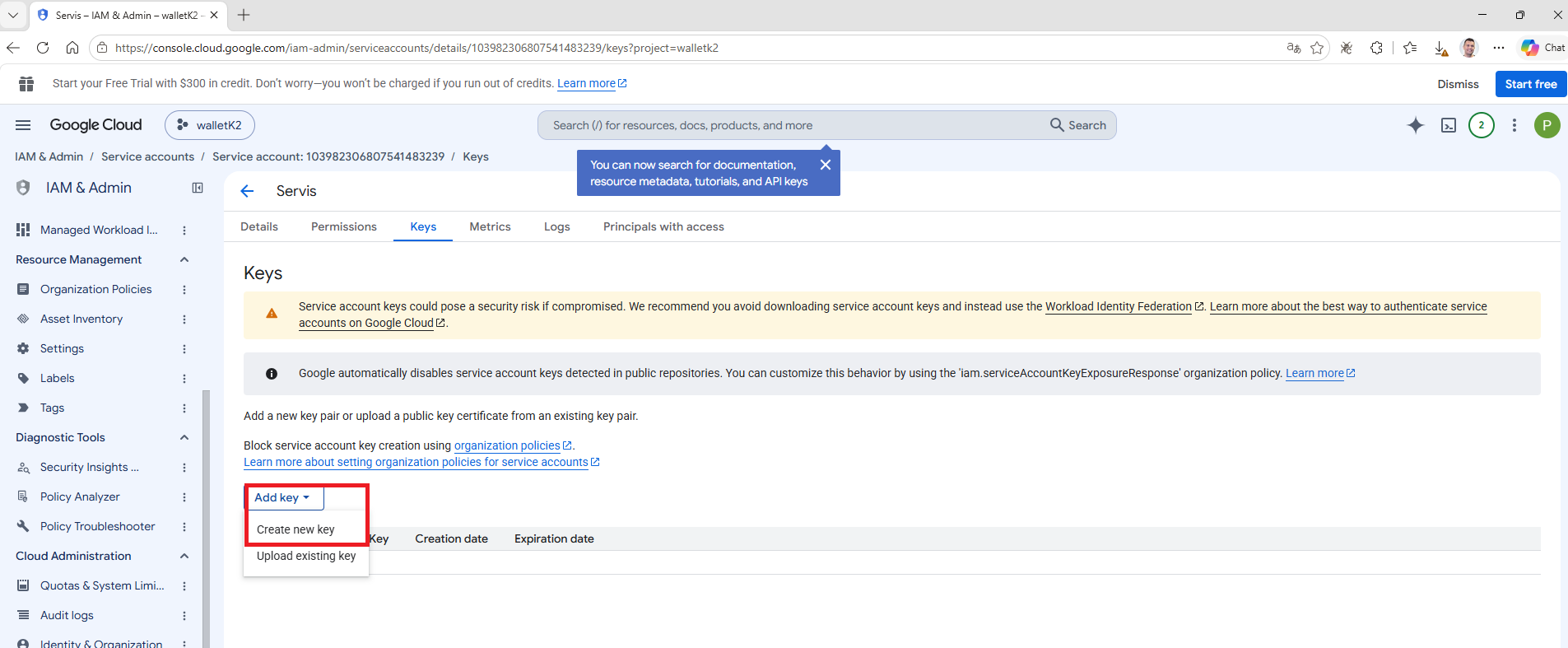1568x648 pixels.
Task: Open the Google Cloud more options menu
Action: pyautogui.click(x=1514, y=125)
